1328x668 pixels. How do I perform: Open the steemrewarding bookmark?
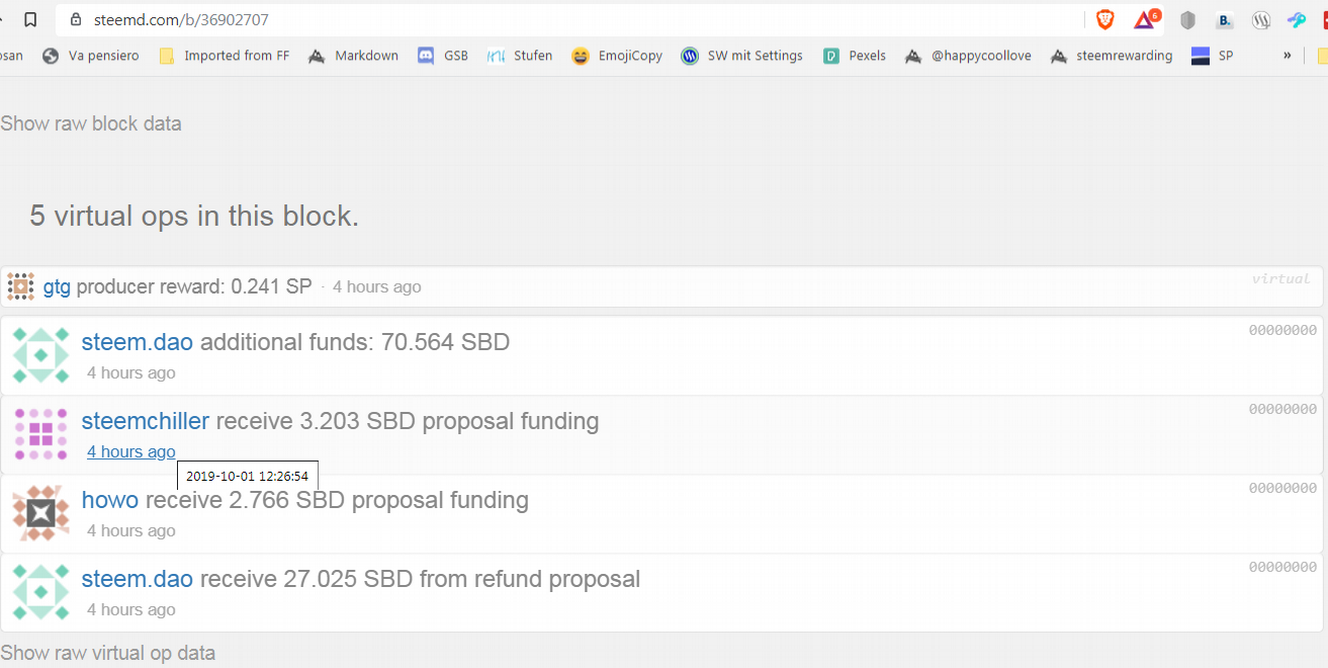point(1112,56)
